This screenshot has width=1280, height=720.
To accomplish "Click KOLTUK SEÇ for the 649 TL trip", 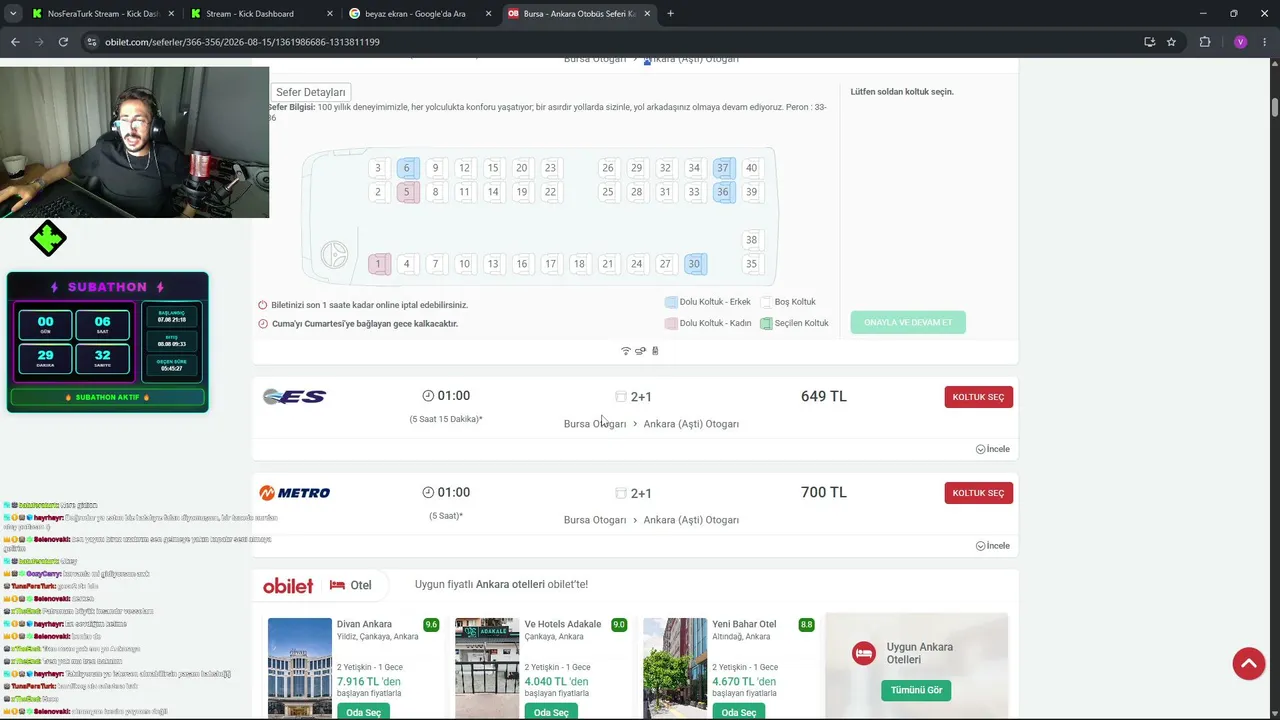I will pyautogui.click(x=978, y=397).
